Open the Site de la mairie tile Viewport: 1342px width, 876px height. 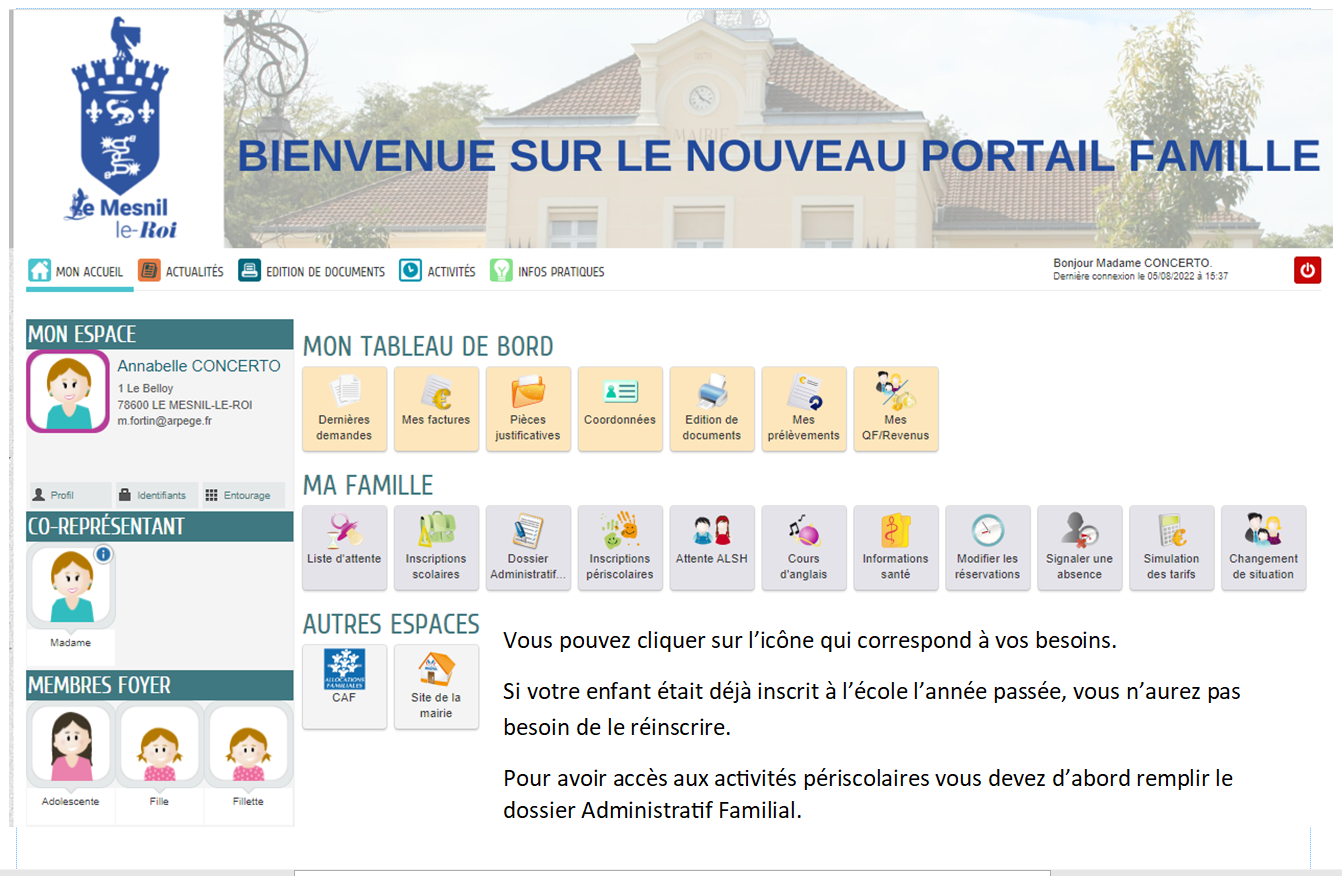pos(436,686)
